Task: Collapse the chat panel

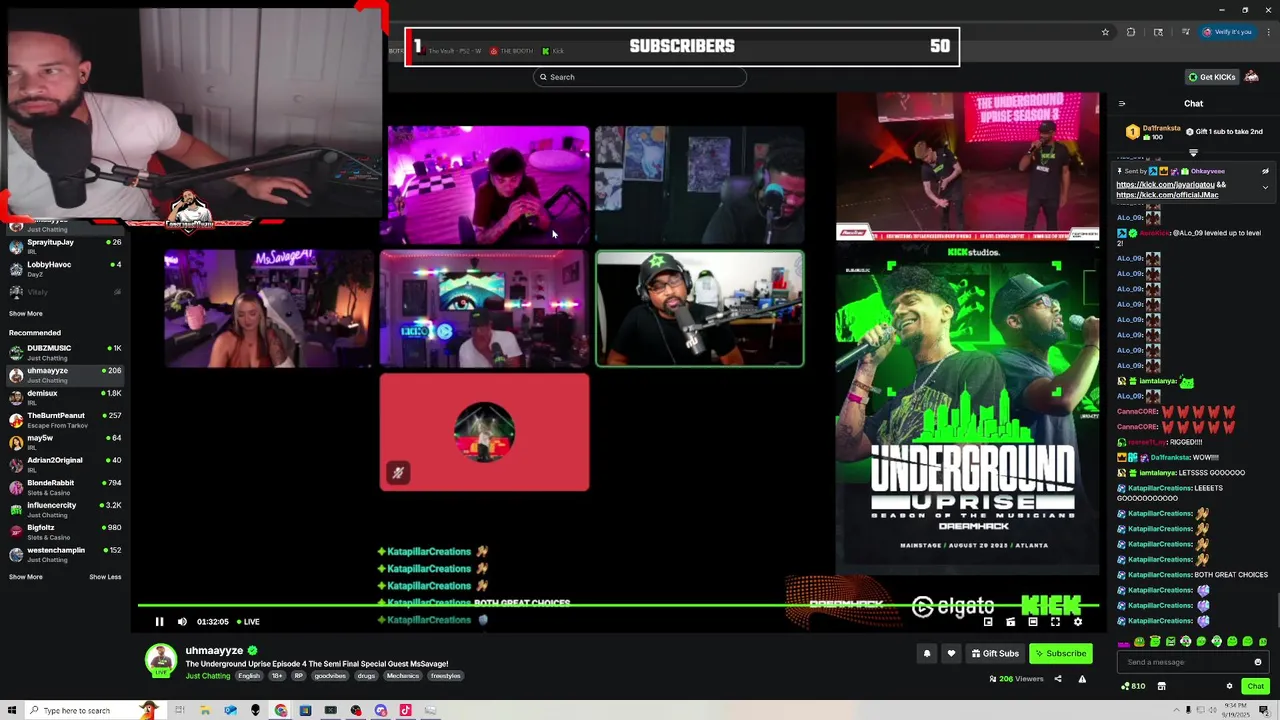Action: [x=1122, y=104]
